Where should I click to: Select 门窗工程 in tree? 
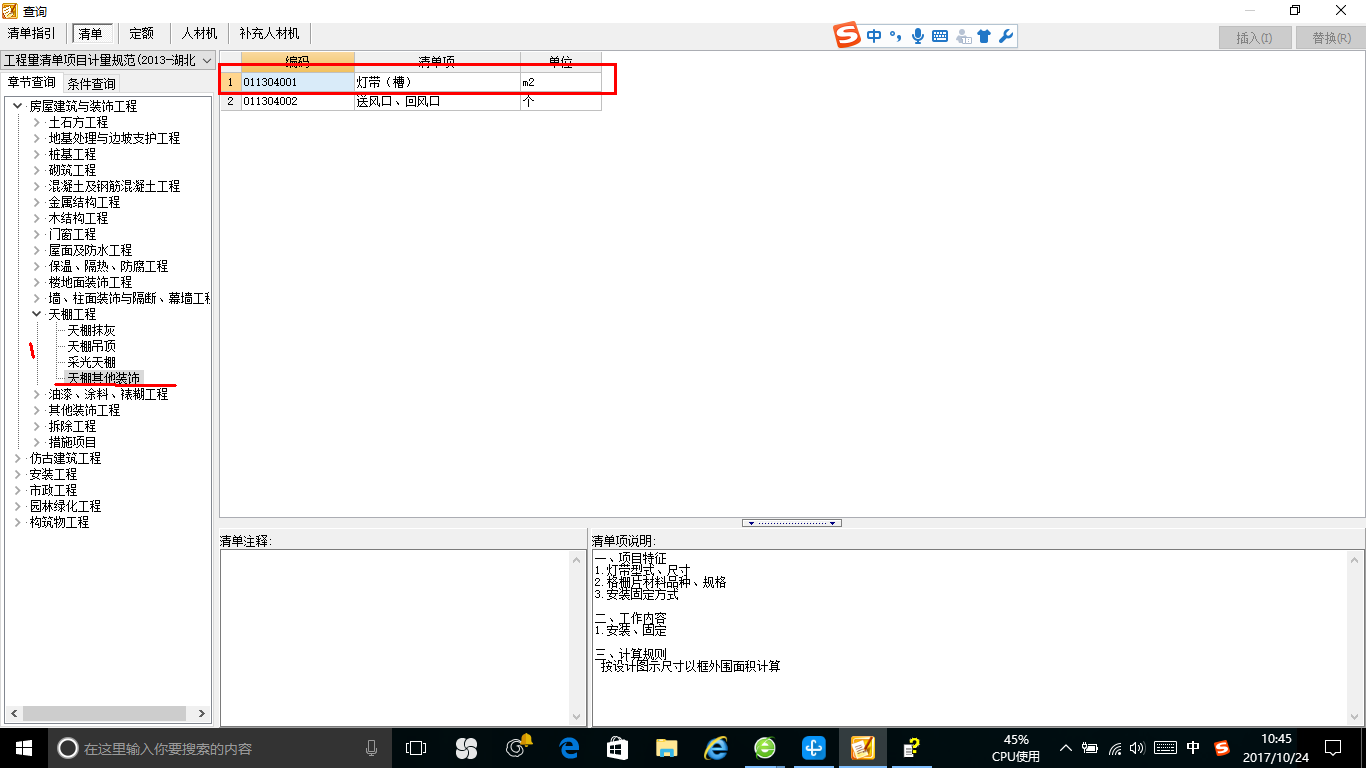tap(73, 234)
